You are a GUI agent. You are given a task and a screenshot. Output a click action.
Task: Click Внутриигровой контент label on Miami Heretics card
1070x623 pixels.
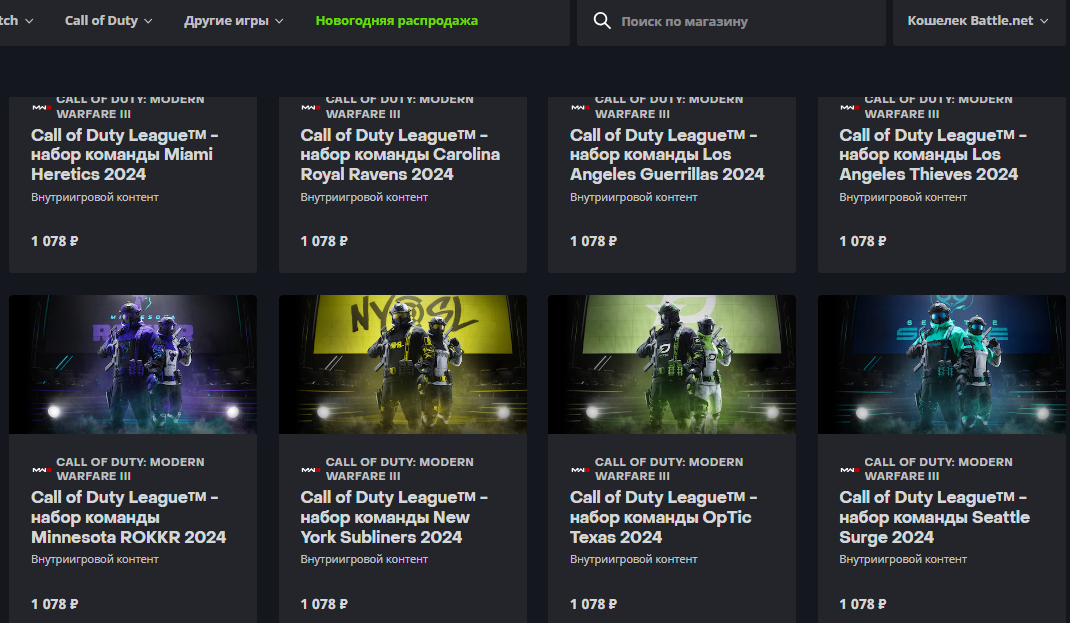95,197
